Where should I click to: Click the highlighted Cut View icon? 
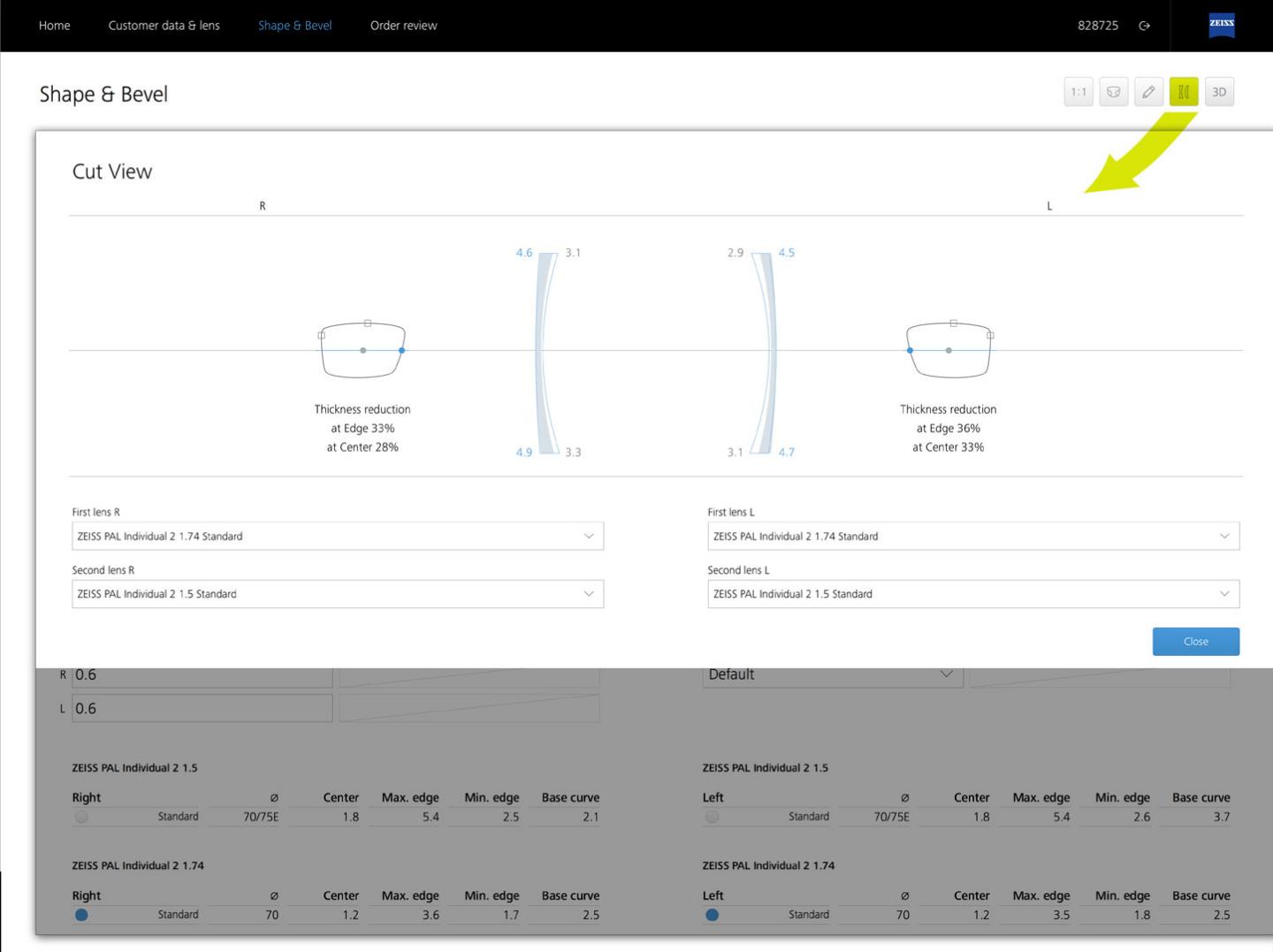(x=1184, y=91)
